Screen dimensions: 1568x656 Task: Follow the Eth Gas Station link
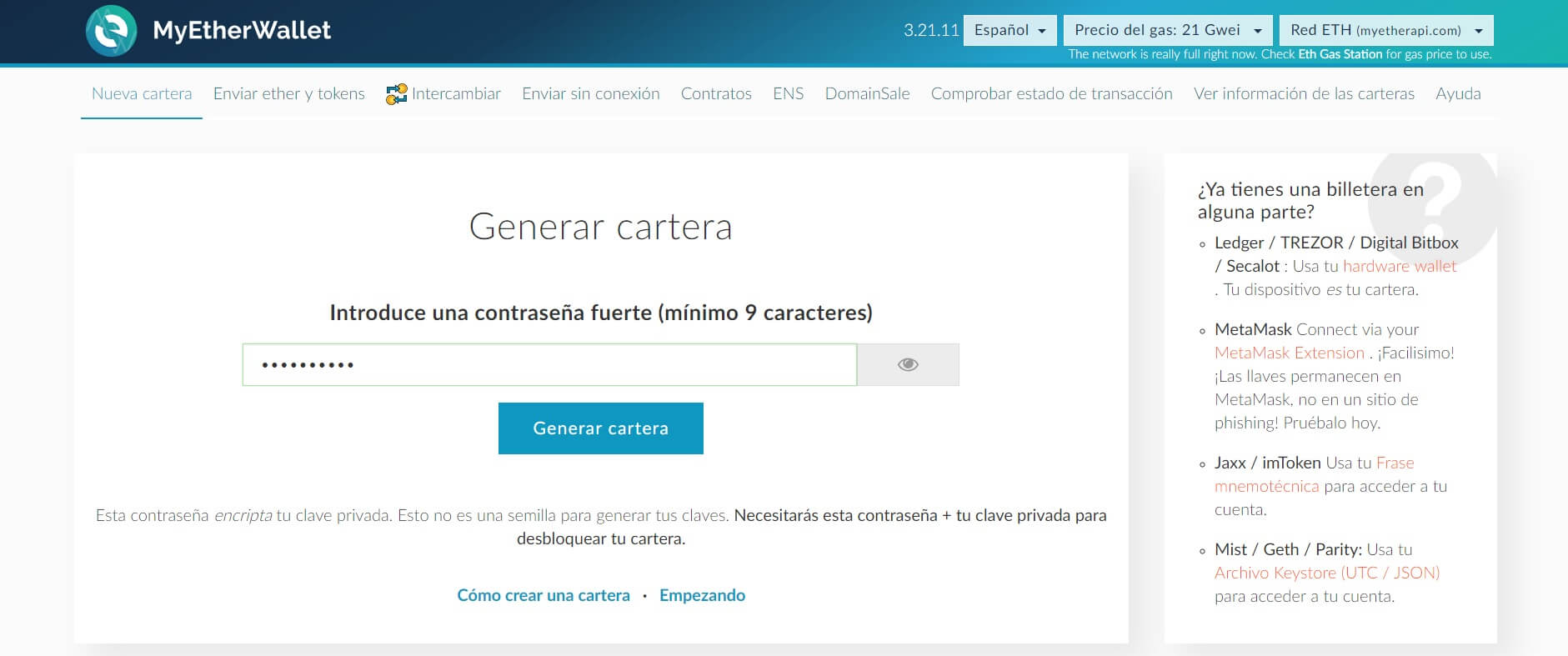click(x=1340, y=54)
